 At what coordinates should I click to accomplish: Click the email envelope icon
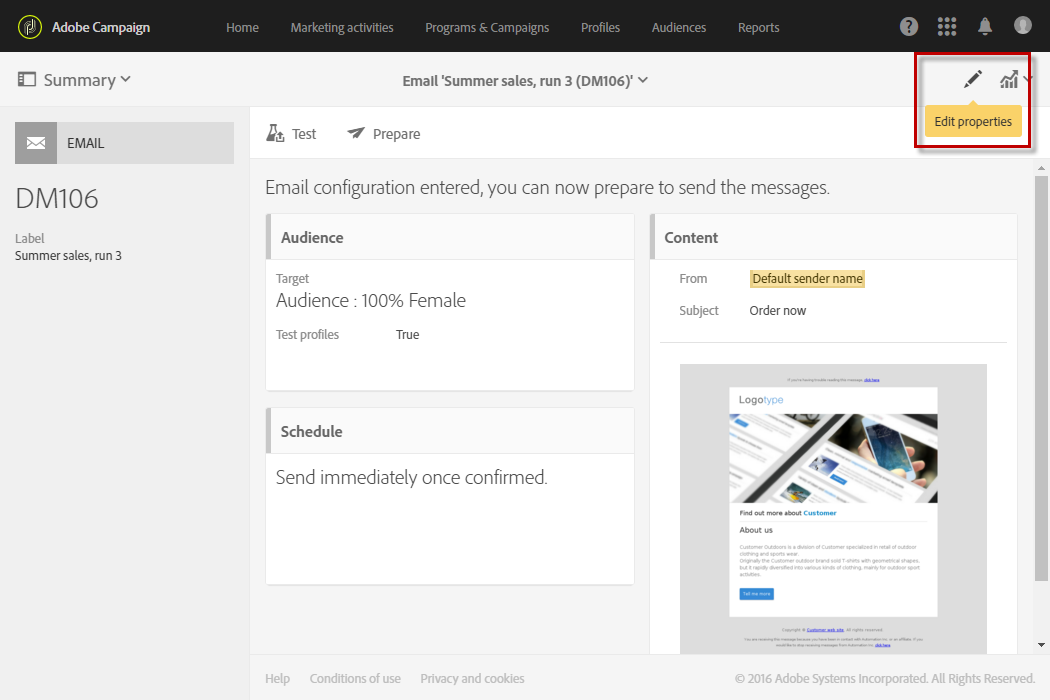(36, 143)
